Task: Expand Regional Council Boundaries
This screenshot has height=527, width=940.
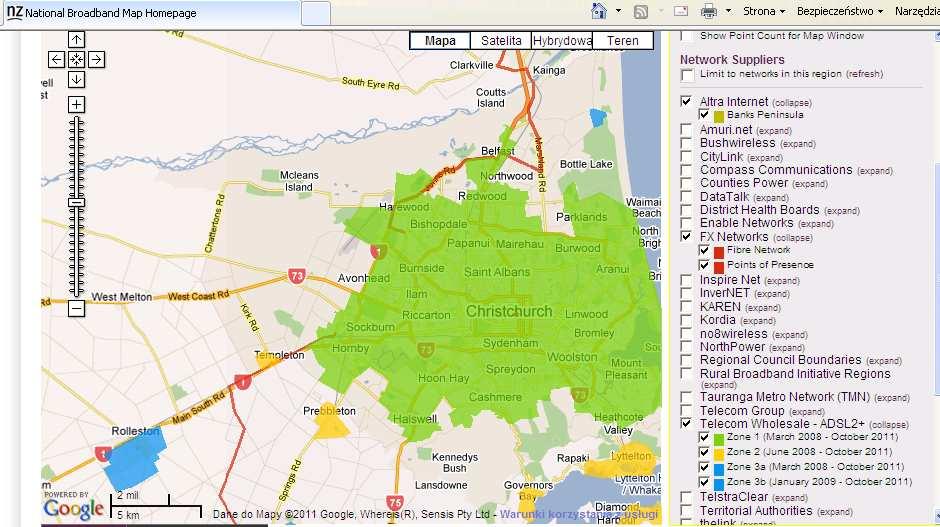Action: tap(884, 361)
